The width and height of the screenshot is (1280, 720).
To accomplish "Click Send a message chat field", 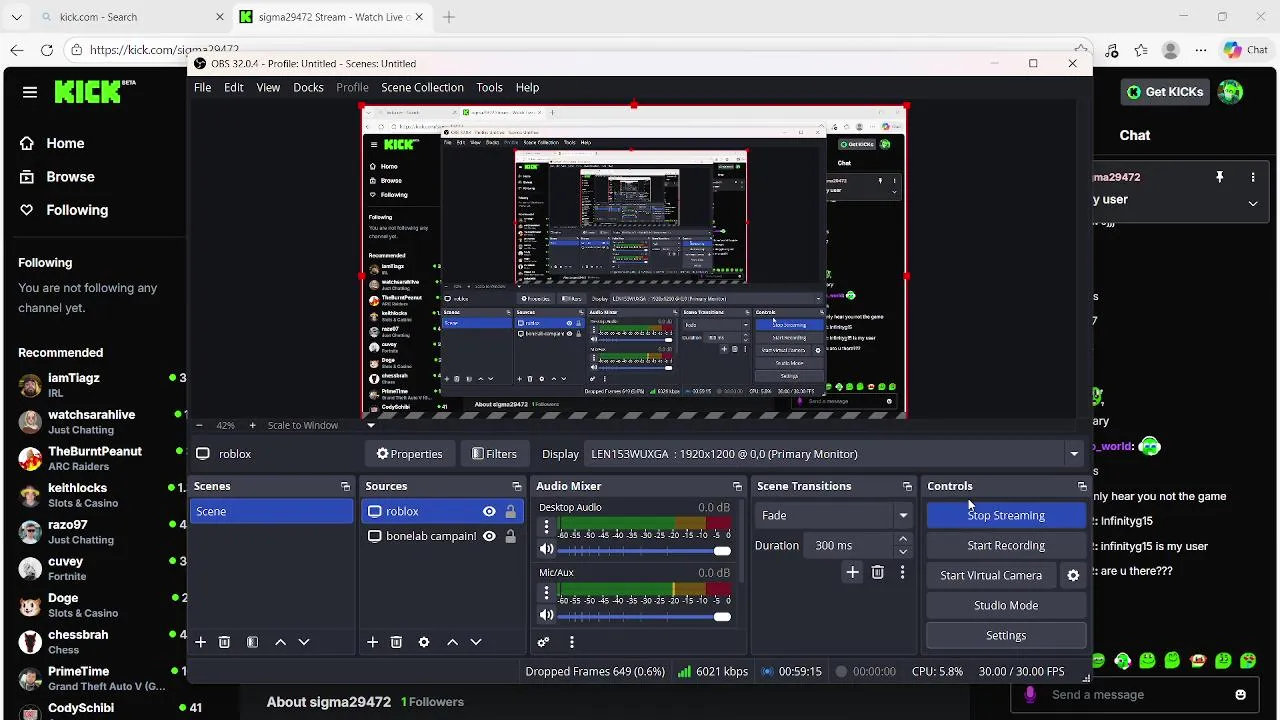I will click(1135, 695).
